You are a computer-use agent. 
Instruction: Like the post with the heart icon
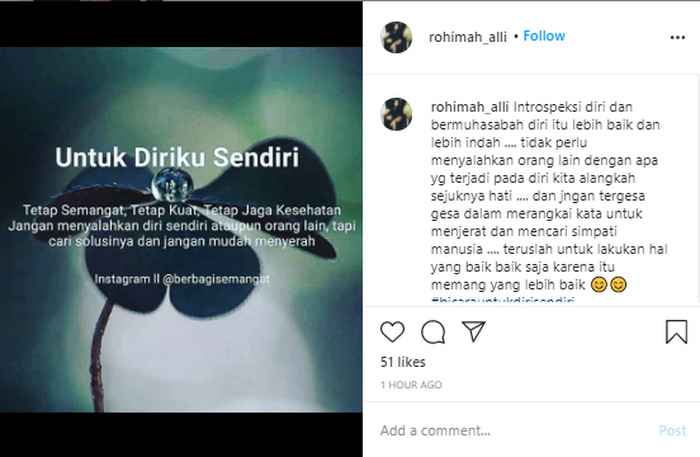click(392, 332)
